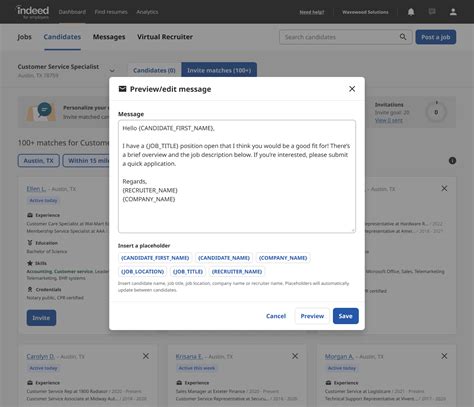The image size is (474, 407).
Task: Switch to the Messages tab
Action: (x=109, y=37)
